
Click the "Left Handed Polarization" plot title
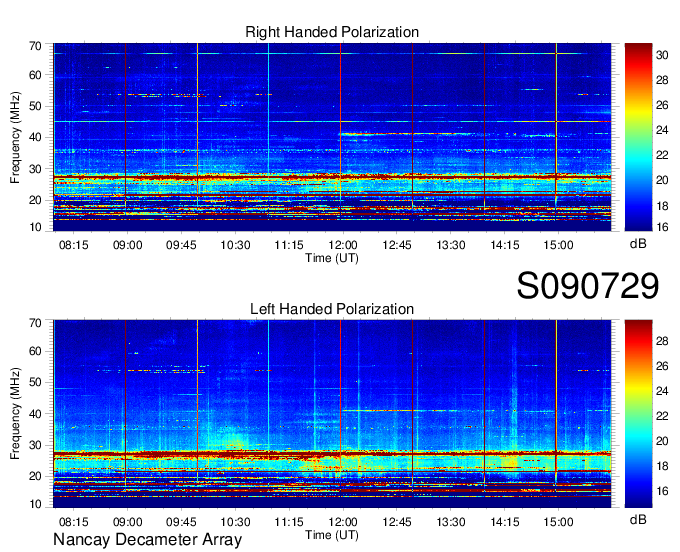(x=332, y=309)
